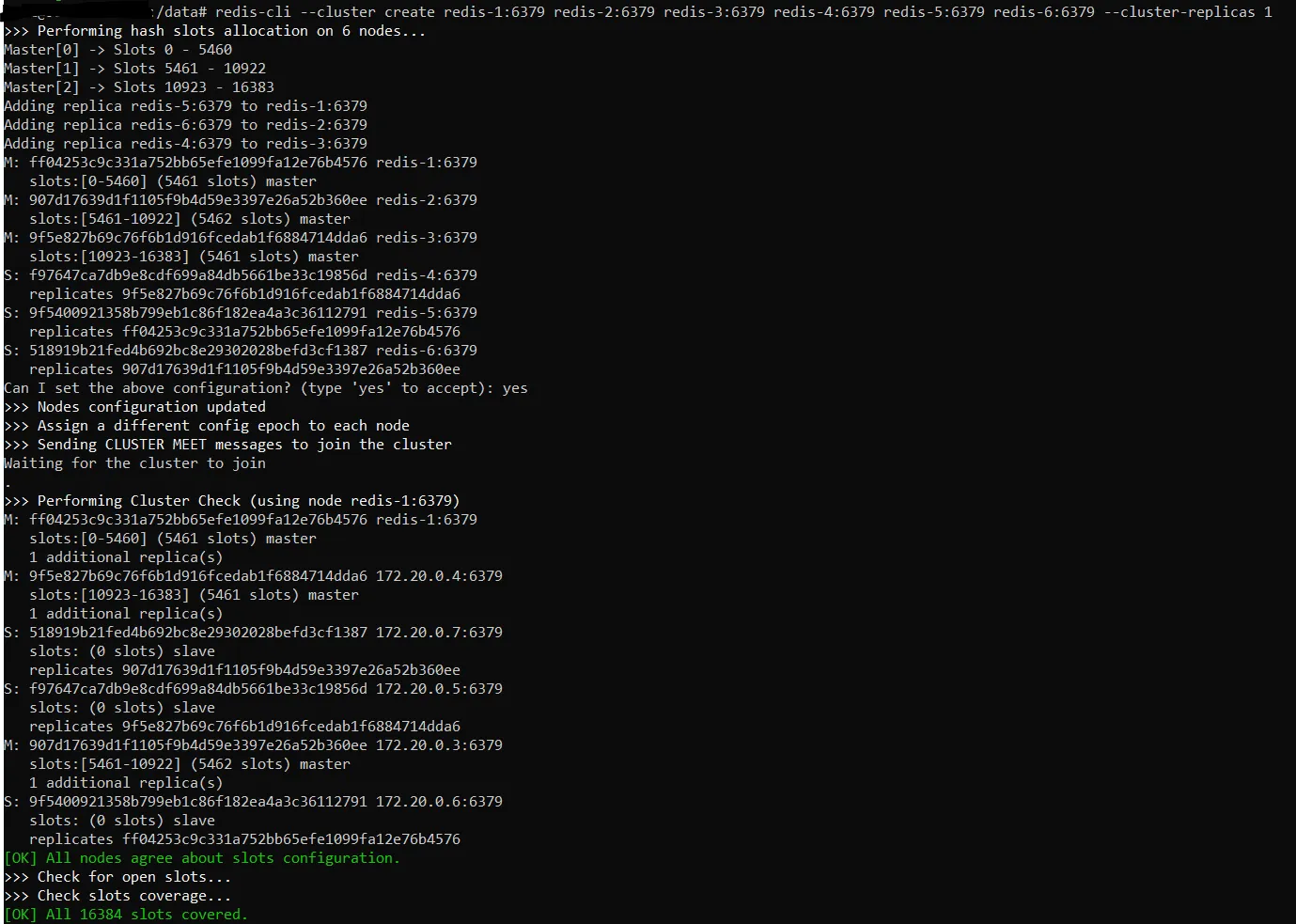Viewport: 1296px width, 924px height.
Task: Click 'Master[2] -> Slots 10923 - 16383' line
Action: (139, 87)
